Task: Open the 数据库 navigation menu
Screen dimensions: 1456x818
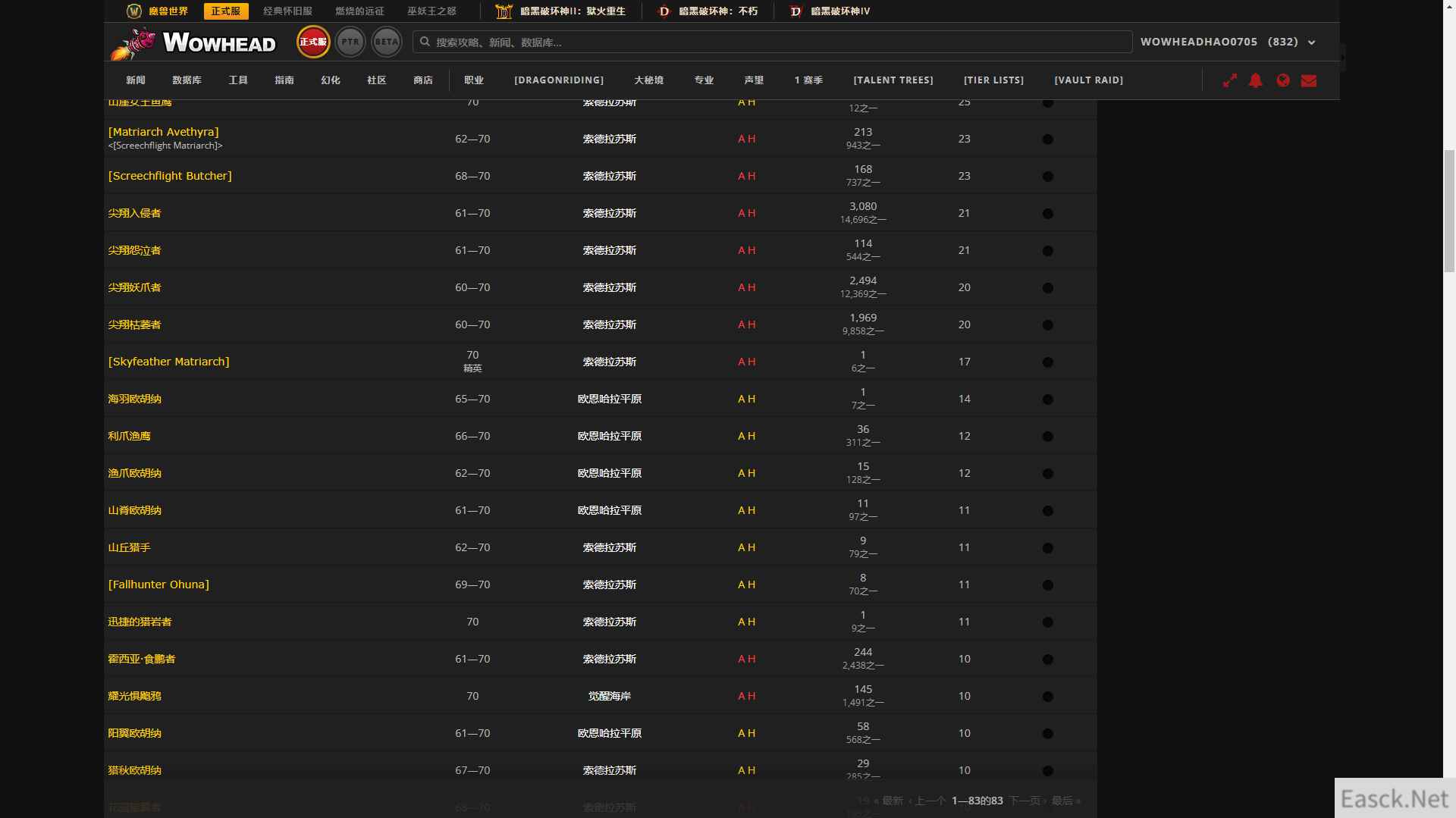Action: 187,80
